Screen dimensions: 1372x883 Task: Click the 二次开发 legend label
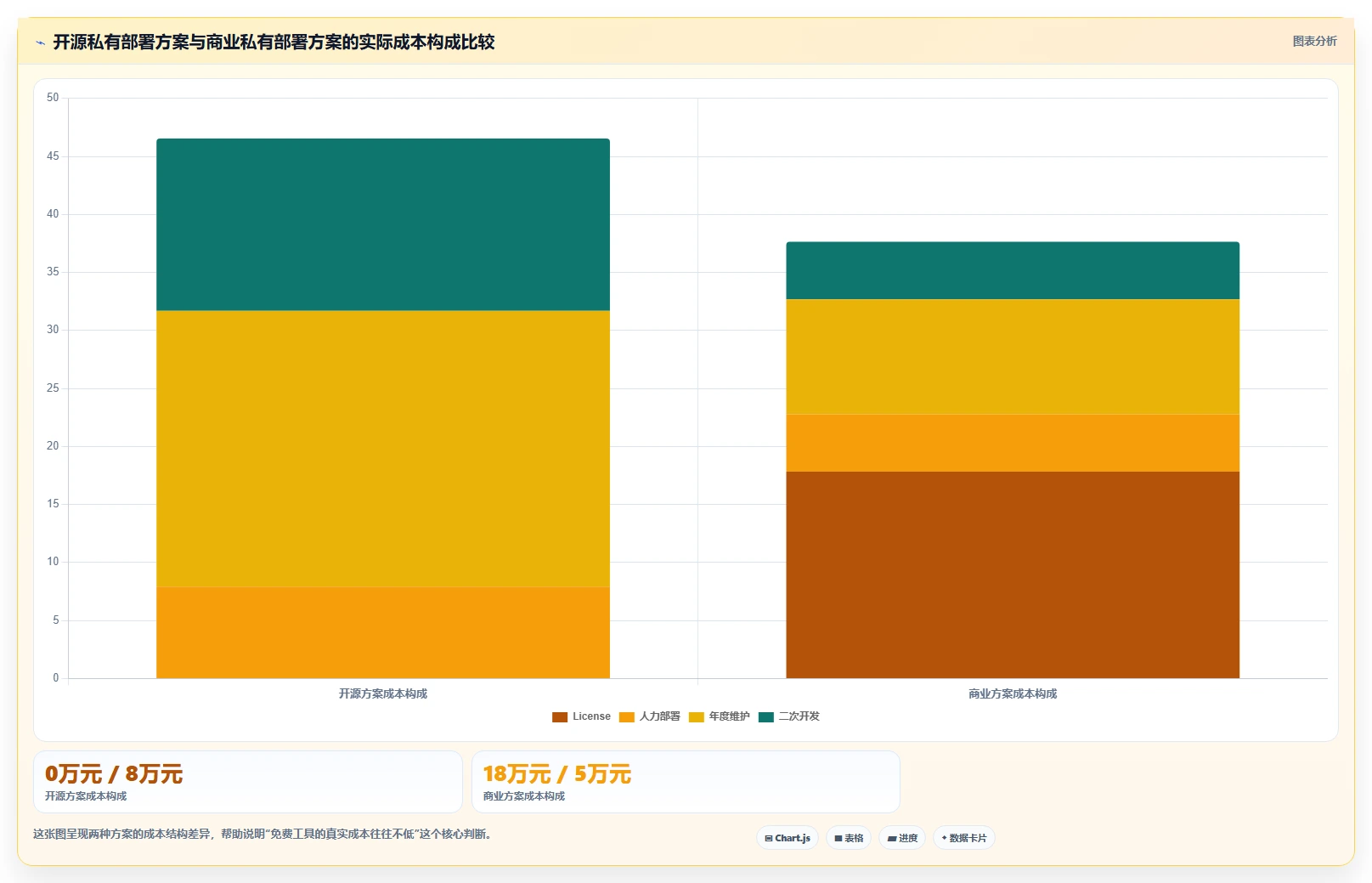pos(799,717)
